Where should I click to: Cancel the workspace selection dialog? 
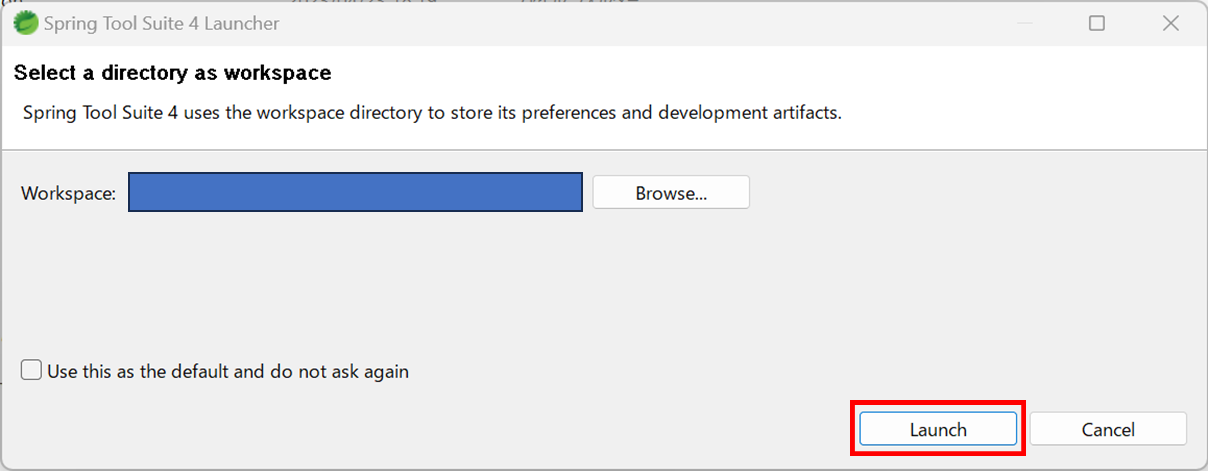[1107, 429]
